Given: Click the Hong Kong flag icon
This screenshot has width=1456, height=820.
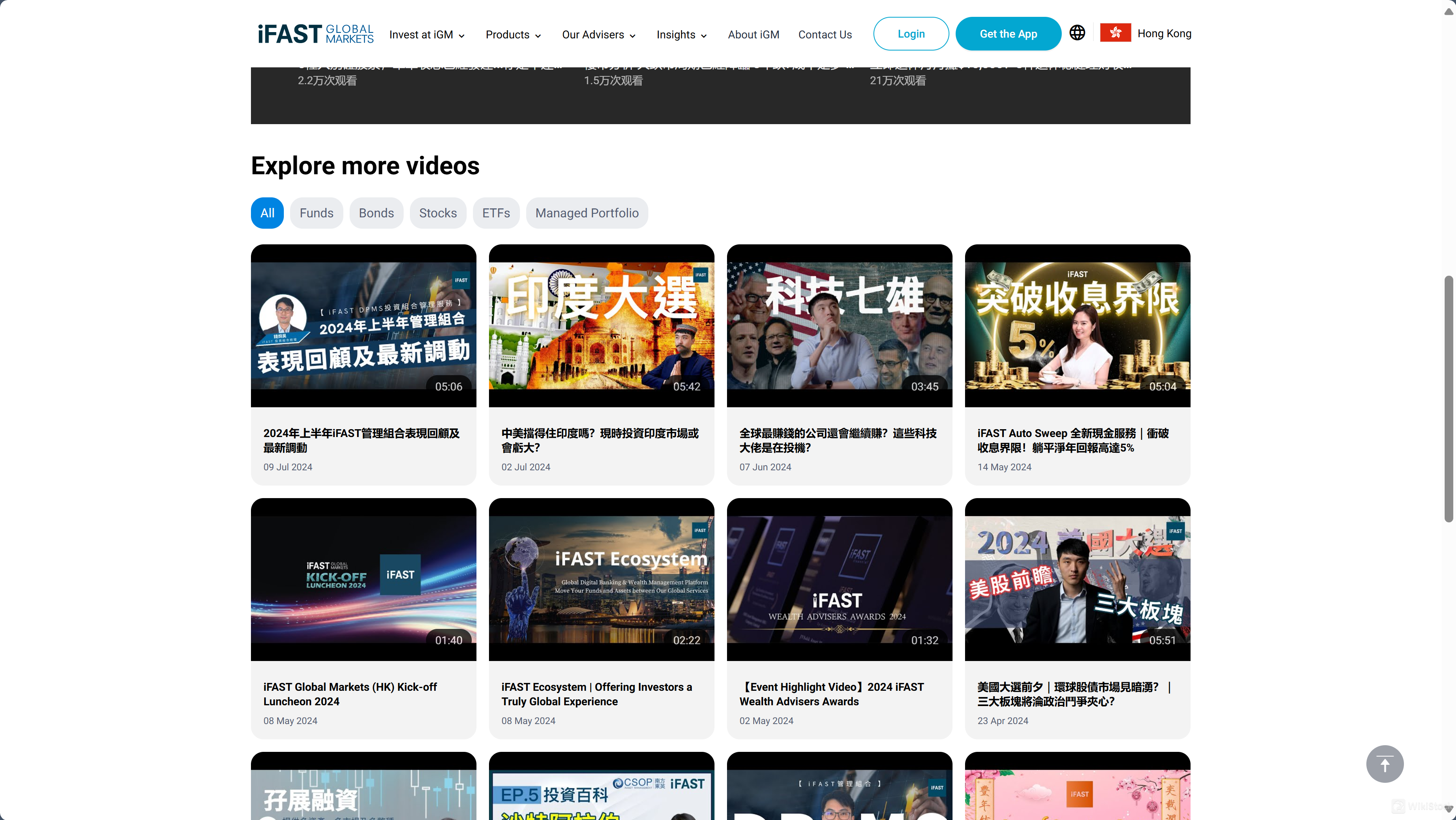Looking at the screenshot, I should pos(1115,33).
